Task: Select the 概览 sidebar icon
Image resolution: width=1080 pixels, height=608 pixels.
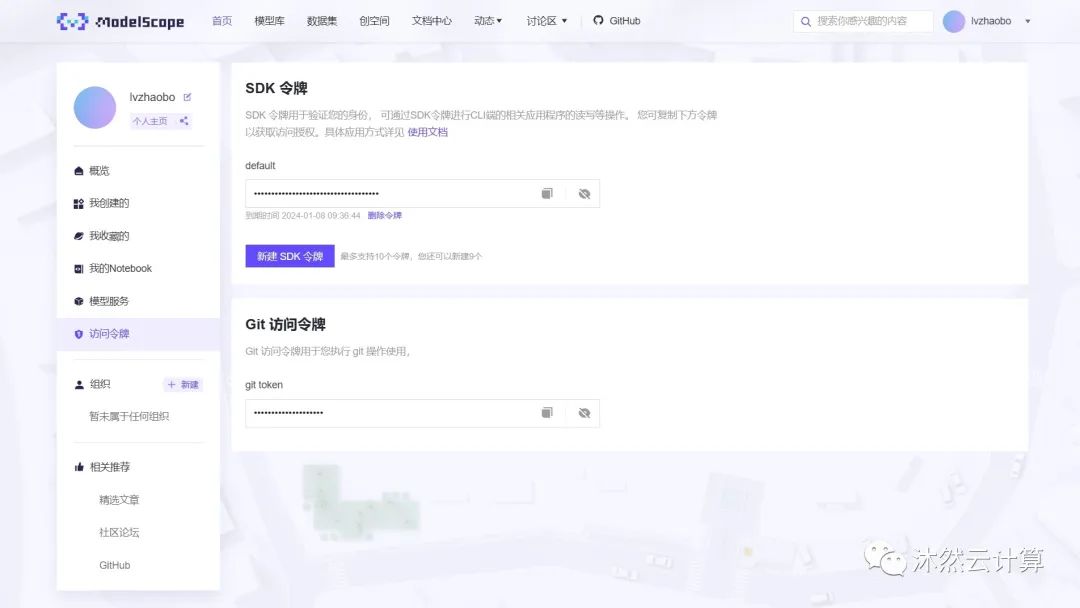Action: click(77, 170)
